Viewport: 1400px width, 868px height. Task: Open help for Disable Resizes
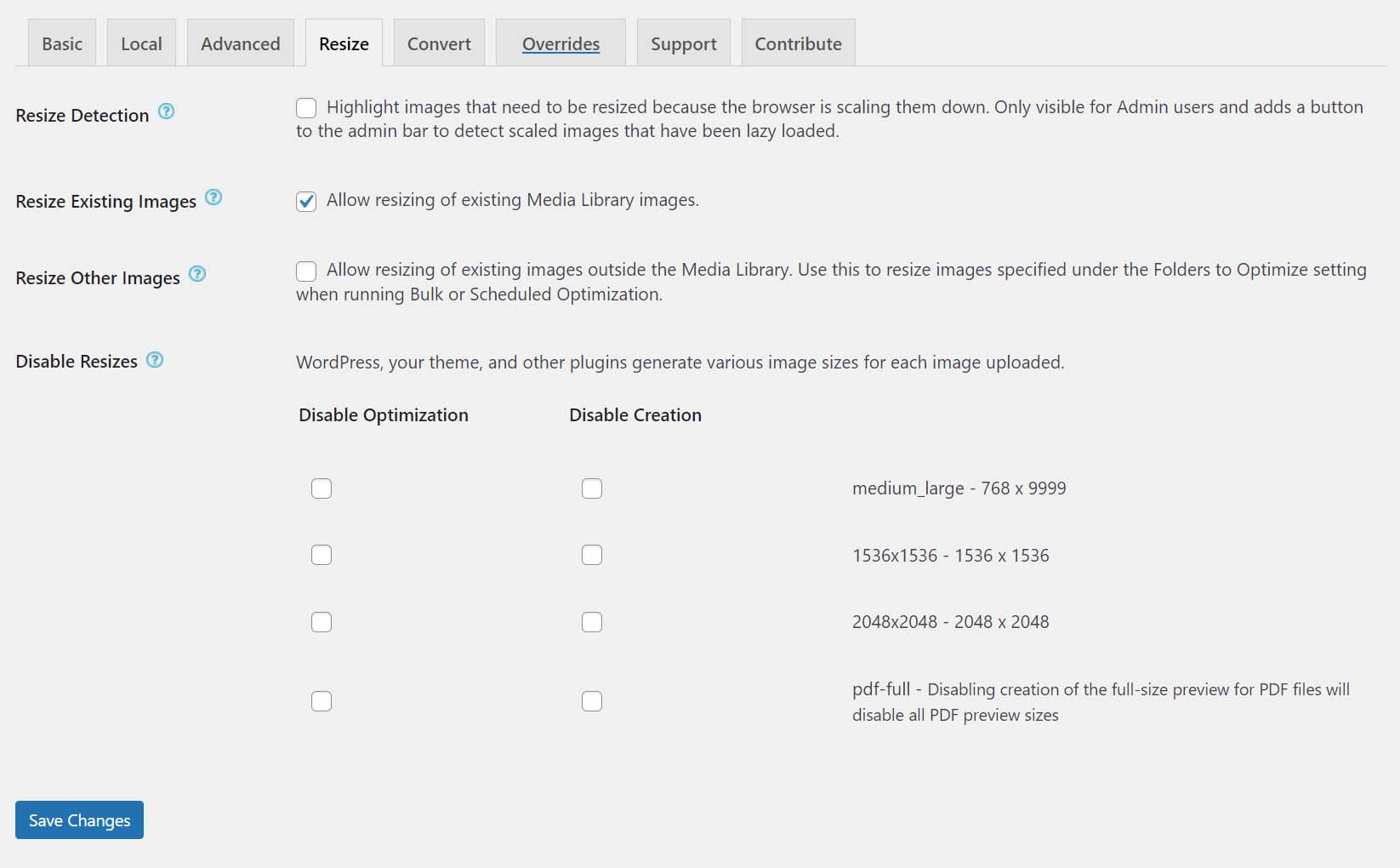point(155,359)
